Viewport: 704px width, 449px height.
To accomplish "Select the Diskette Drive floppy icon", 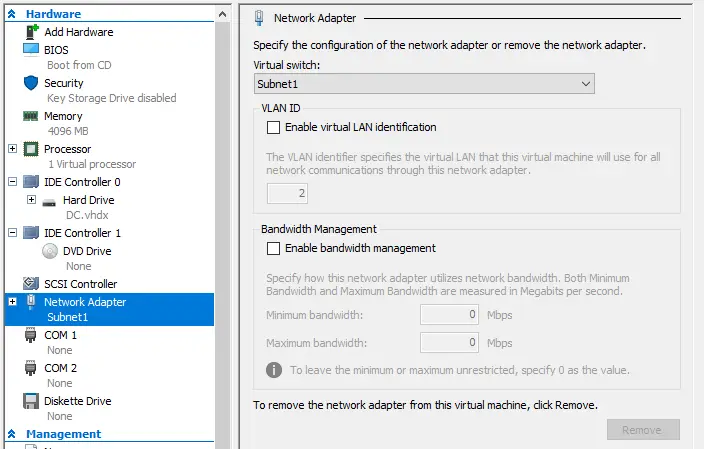I will pyautogui.click(x=31, y=401).
